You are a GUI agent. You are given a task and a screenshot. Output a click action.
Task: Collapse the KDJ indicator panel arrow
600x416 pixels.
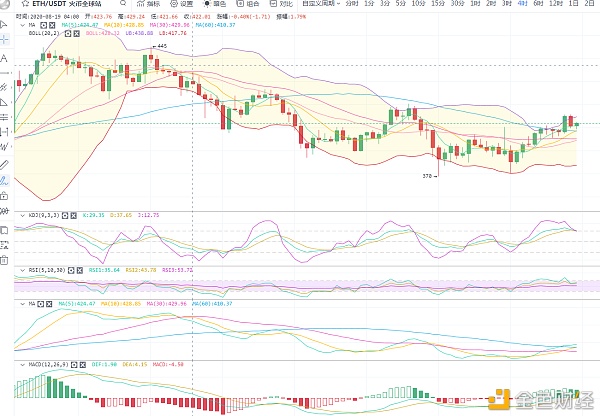[23, 214]
